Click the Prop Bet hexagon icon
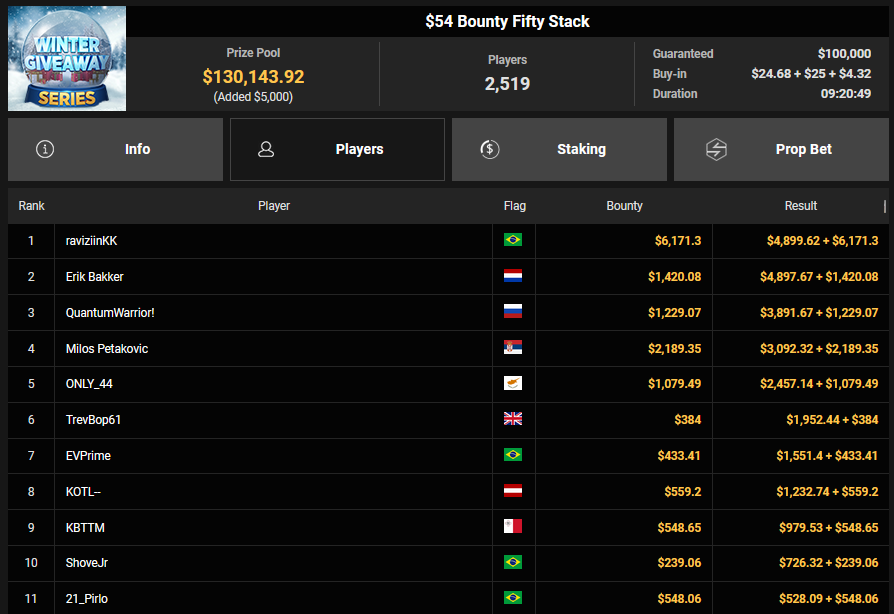The width and height of the screenshot is (894, 614). (x=716, y=149)
